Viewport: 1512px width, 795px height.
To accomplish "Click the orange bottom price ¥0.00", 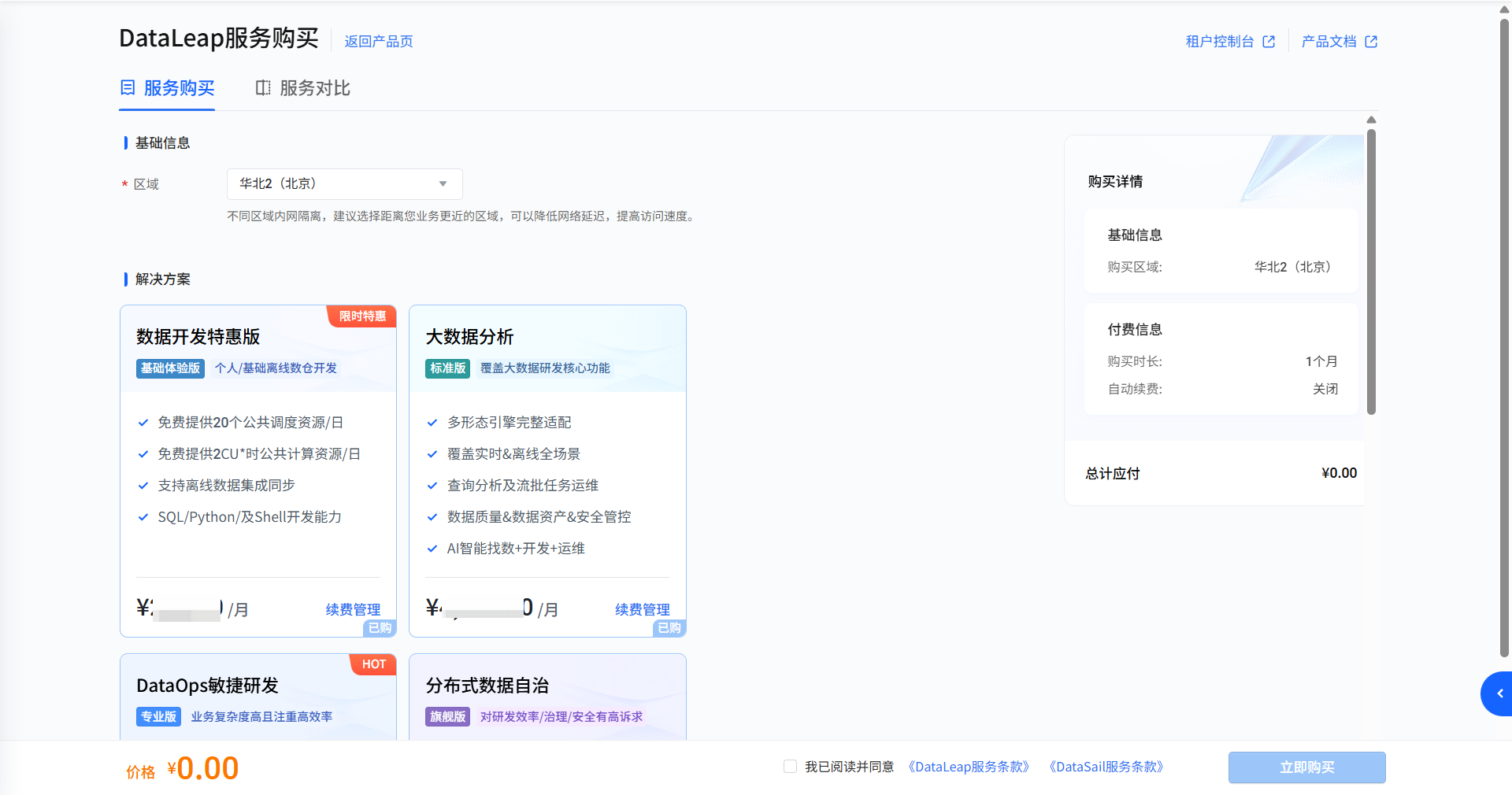I will [203, 768].
